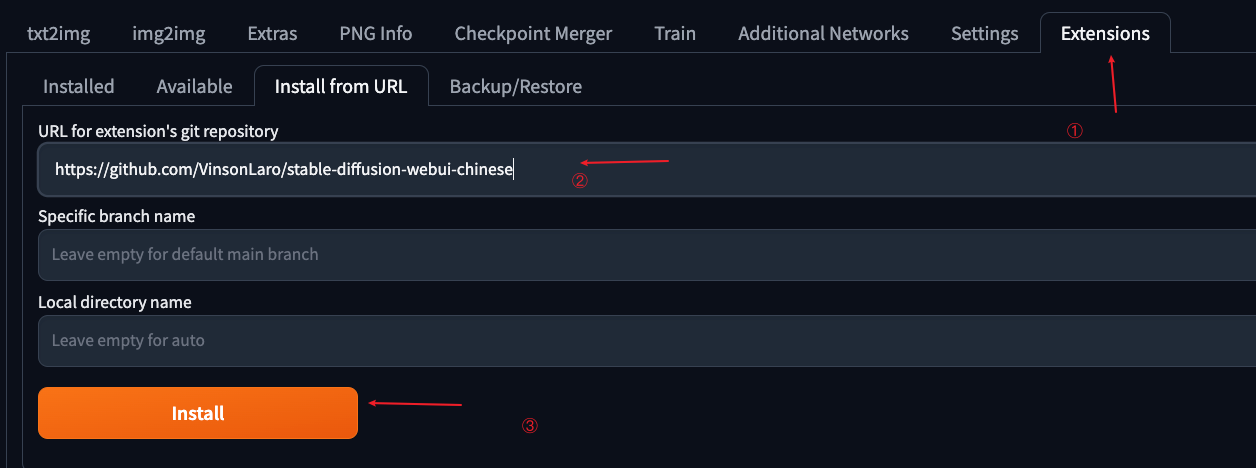The width and height of the screenshot is (1256, 468).
Task: Focus the extension git repository URL field
Action: pos(647,170)
